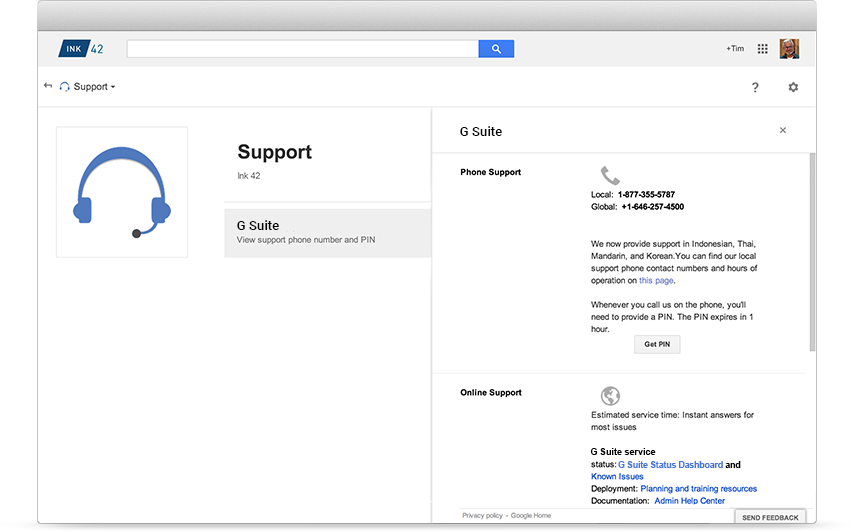Click the Get PIN button
Image resolution: width=853 pixels, height=532 pixels.
pos(657,344)
